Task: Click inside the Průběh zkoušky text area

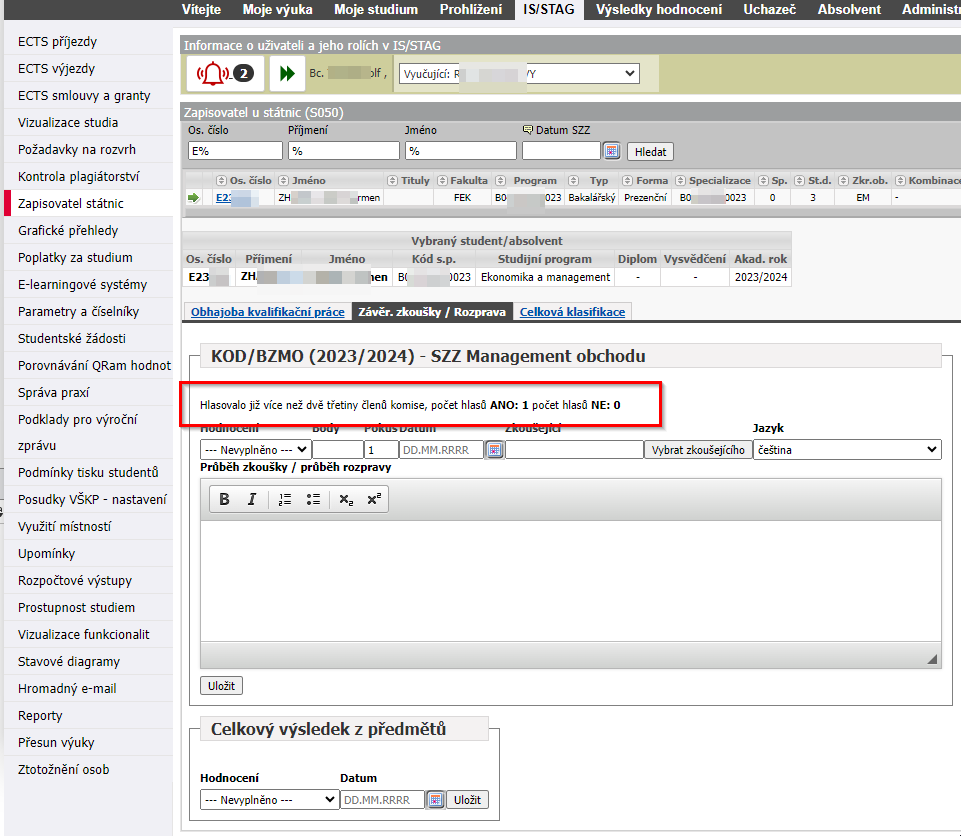Action: [x=571, y=581]
